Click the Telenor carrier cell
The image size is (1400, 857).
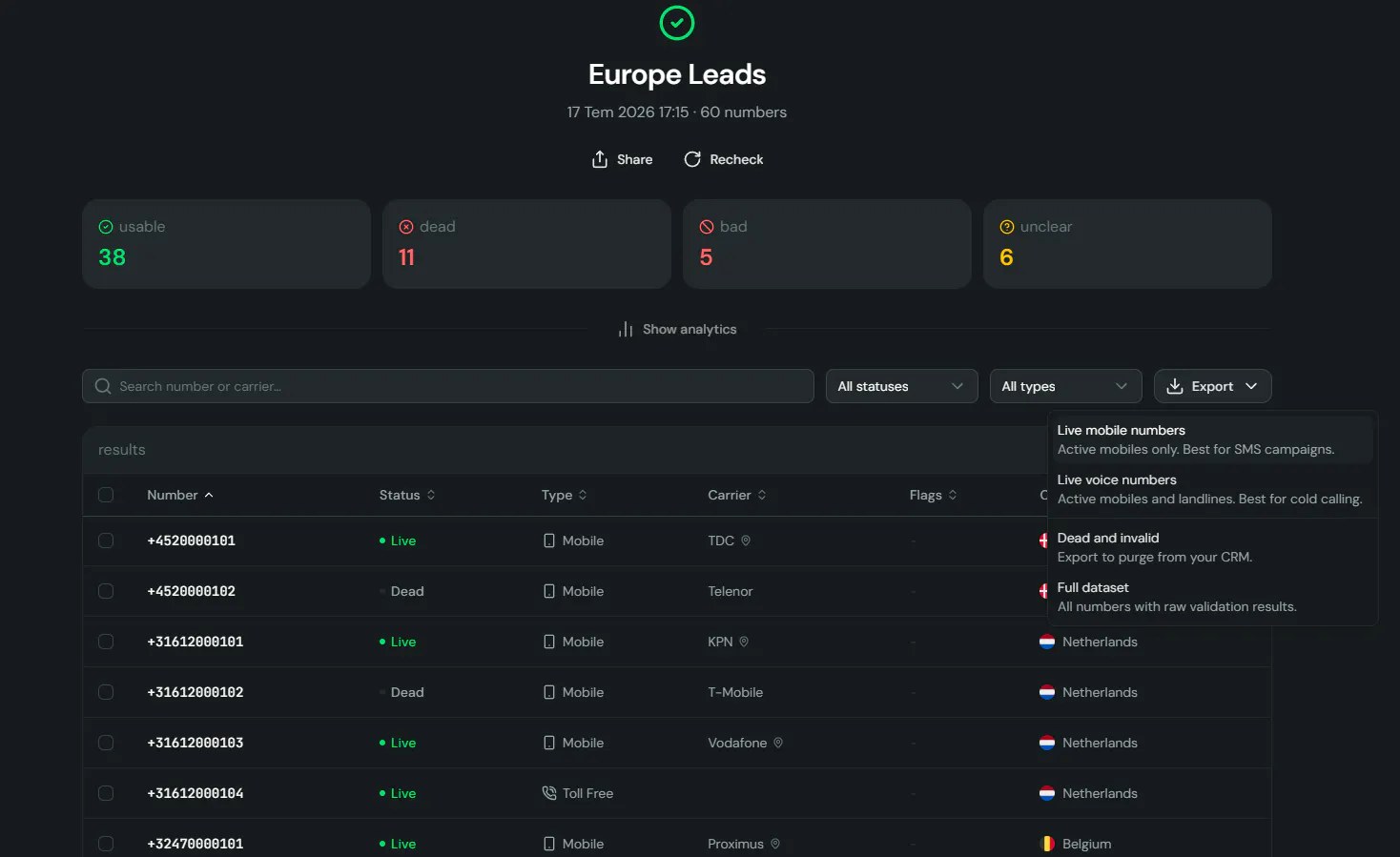point(731,591)
